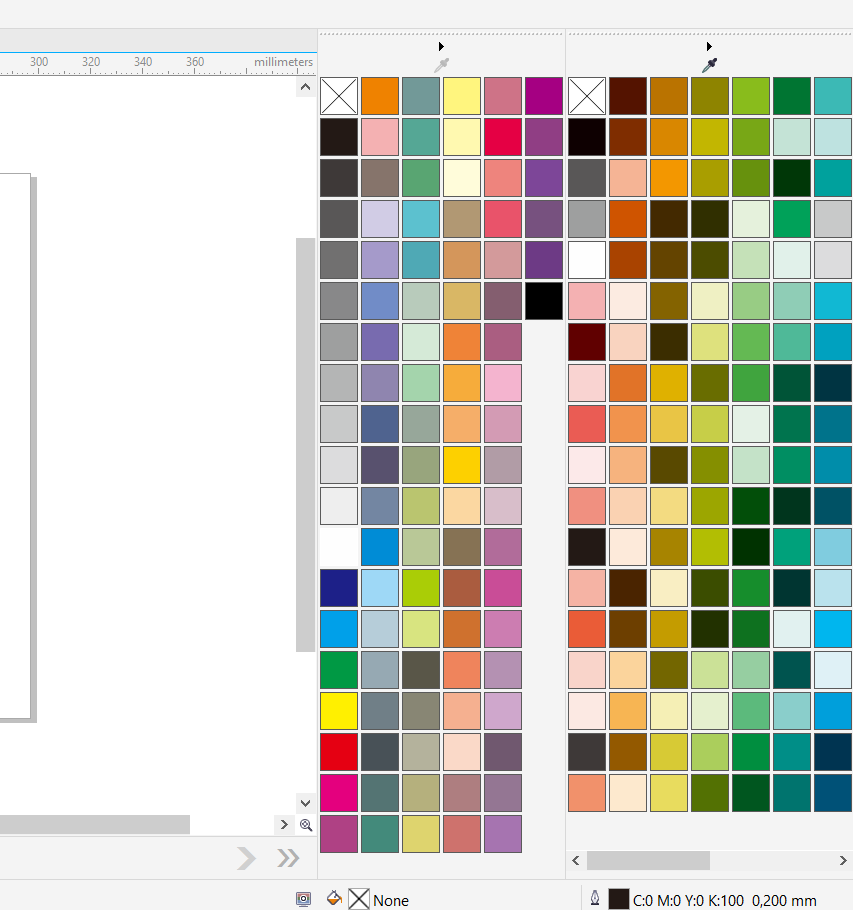Click the document color proofing icon
Image resolution: width=853 pixels, height=910 pixels.
(303, 899)
